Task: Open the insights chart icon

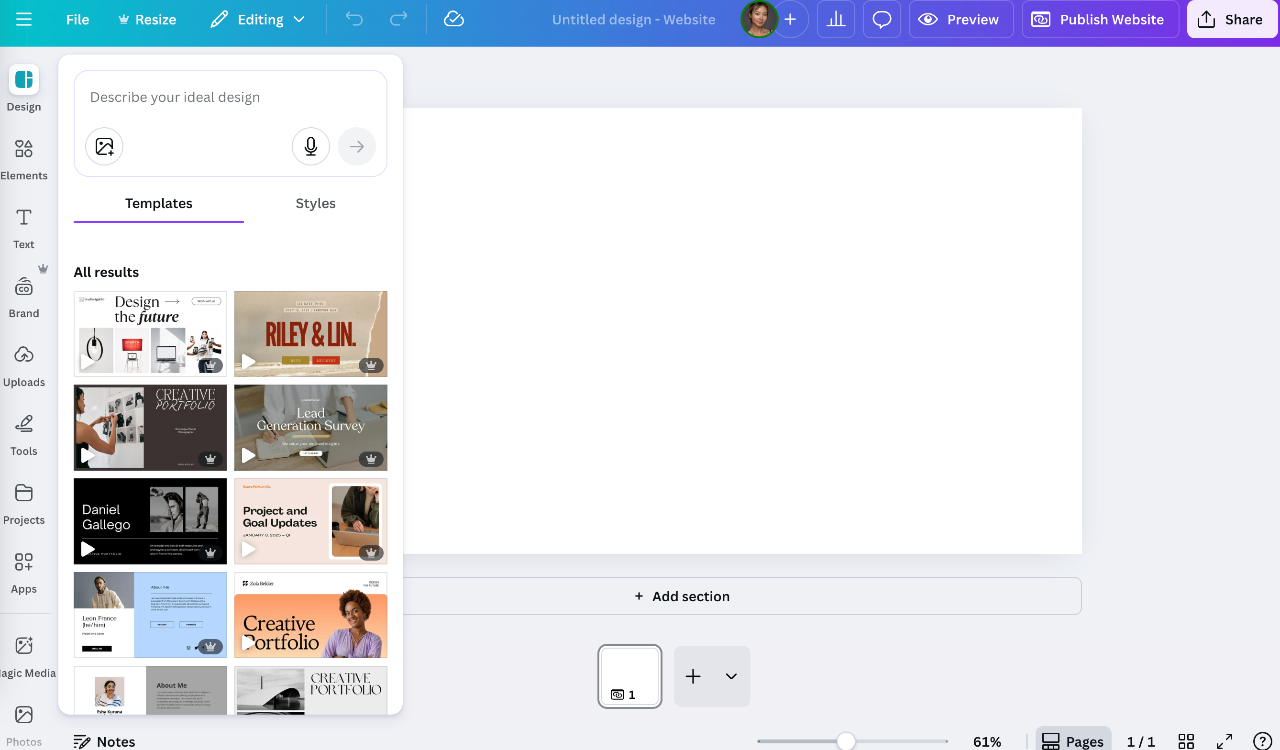Action: pos(836,19)
